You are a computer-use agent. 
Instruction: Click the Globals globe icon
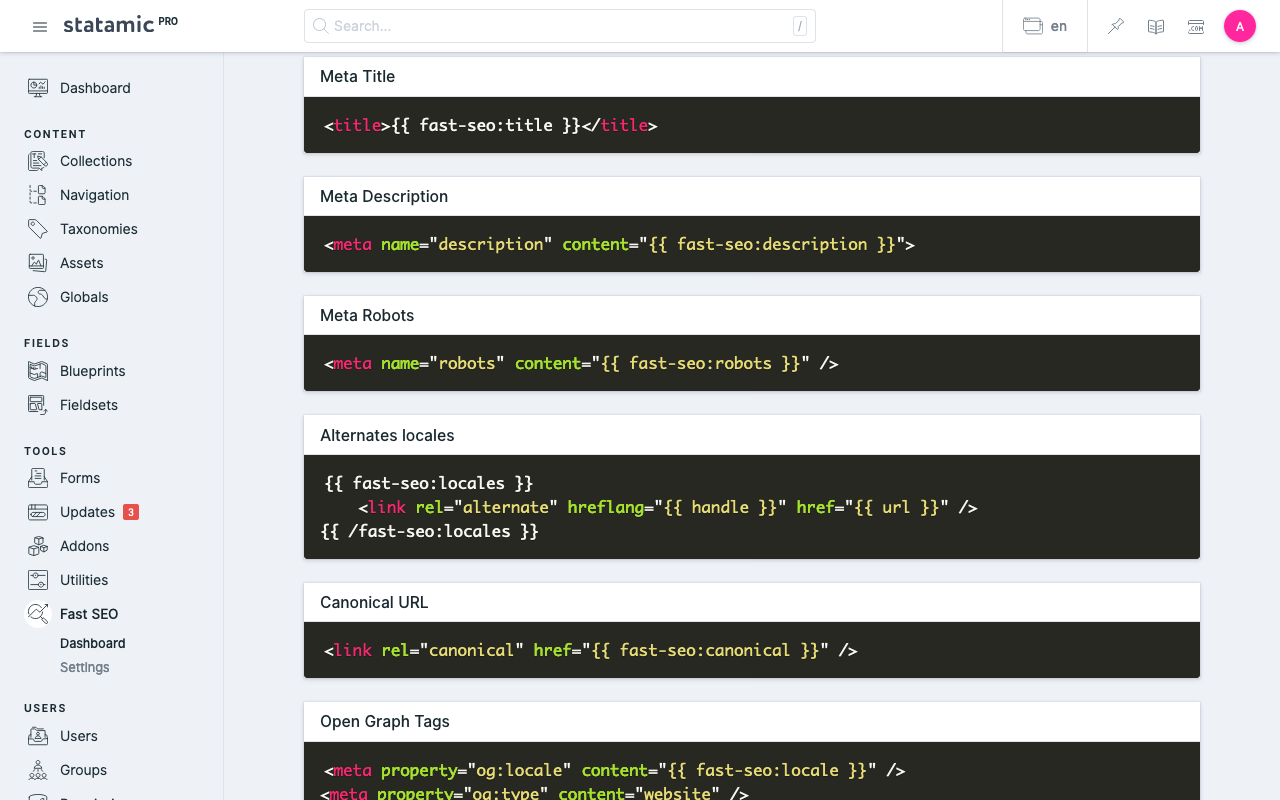coord(38,297)
